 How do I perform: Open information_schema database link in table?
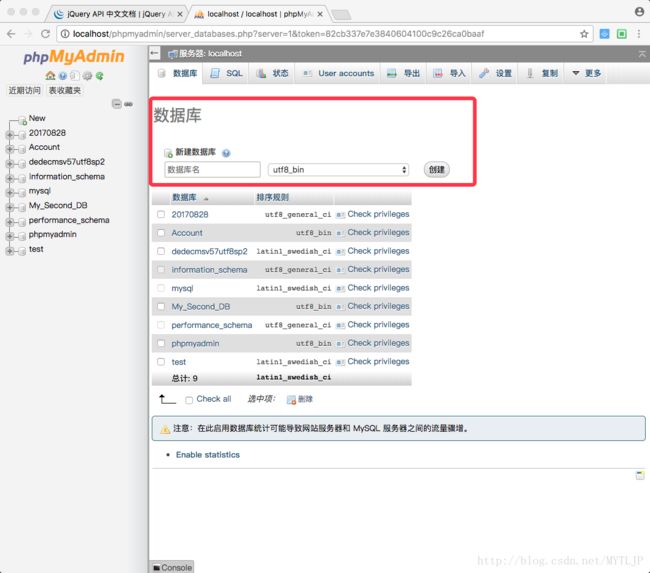(209, 270)
